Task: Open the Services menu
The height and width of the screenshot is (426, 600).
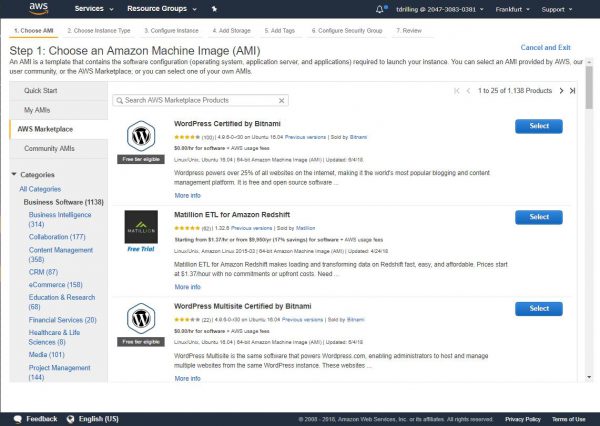Action: pos(94,8)
